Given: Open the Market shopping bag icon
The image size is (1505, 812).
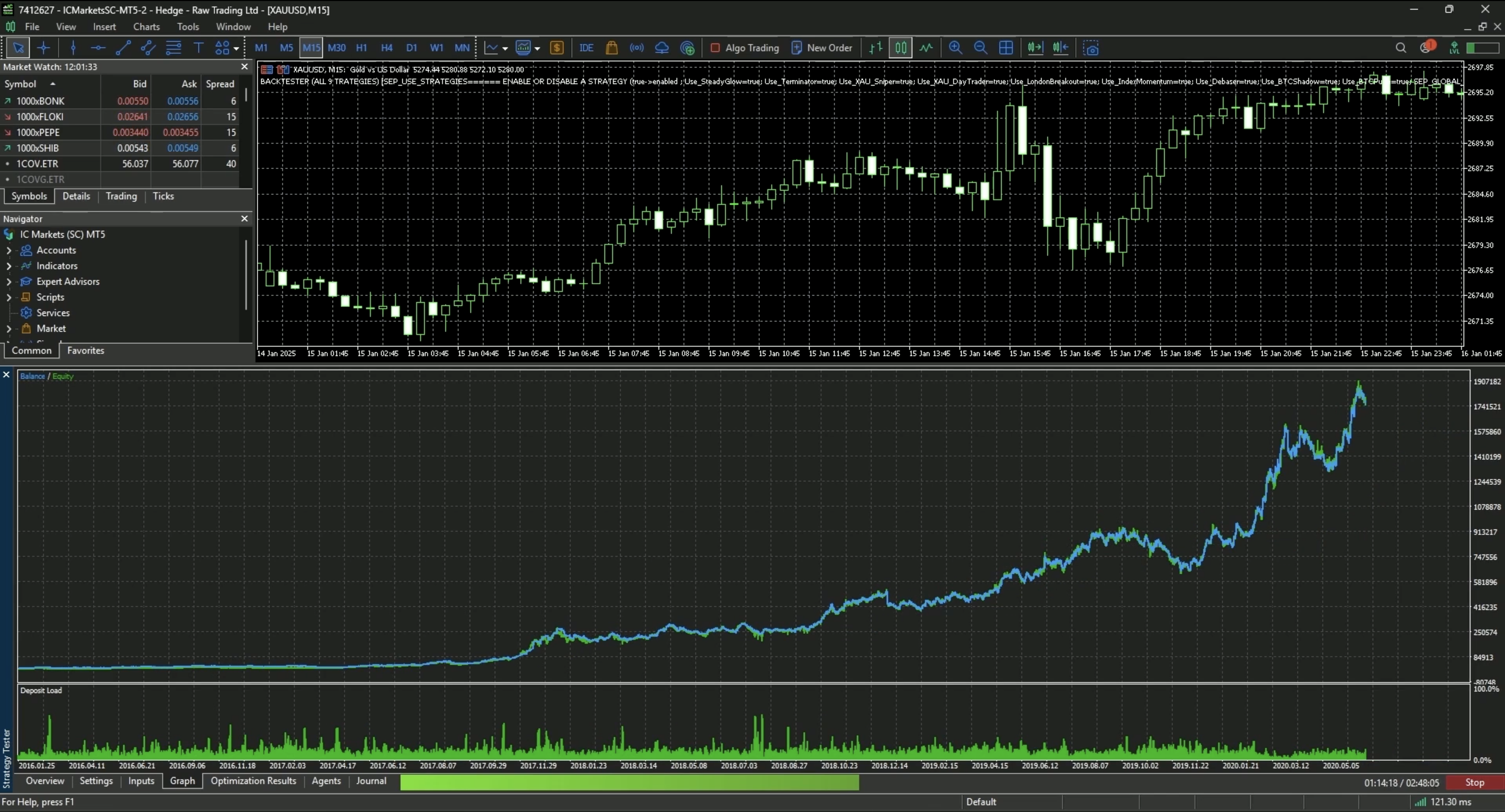Looking at the screenshot, I should (x=612, y=48).
